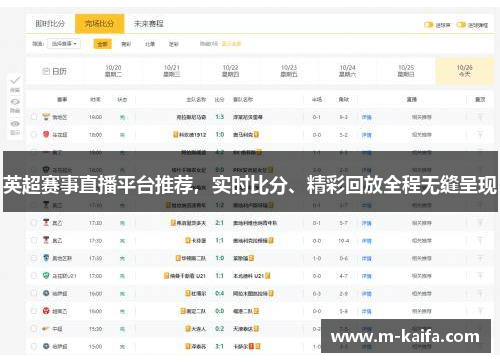Click related-recommendation text in the 2:1 row

click(x=422, y=223)
